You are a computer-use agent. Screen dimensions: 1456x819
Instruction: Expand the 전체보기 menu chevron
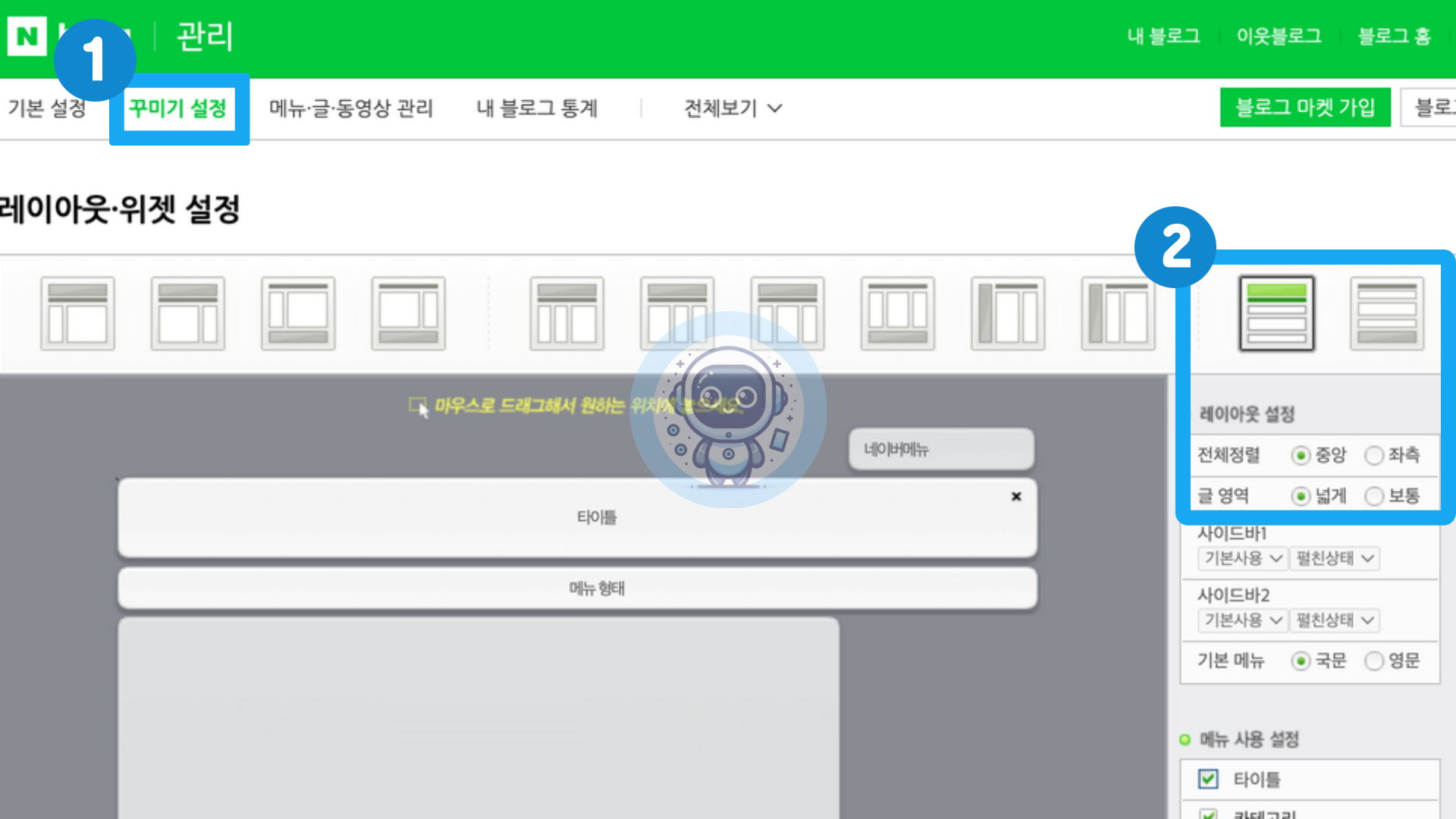click(774, 108)
